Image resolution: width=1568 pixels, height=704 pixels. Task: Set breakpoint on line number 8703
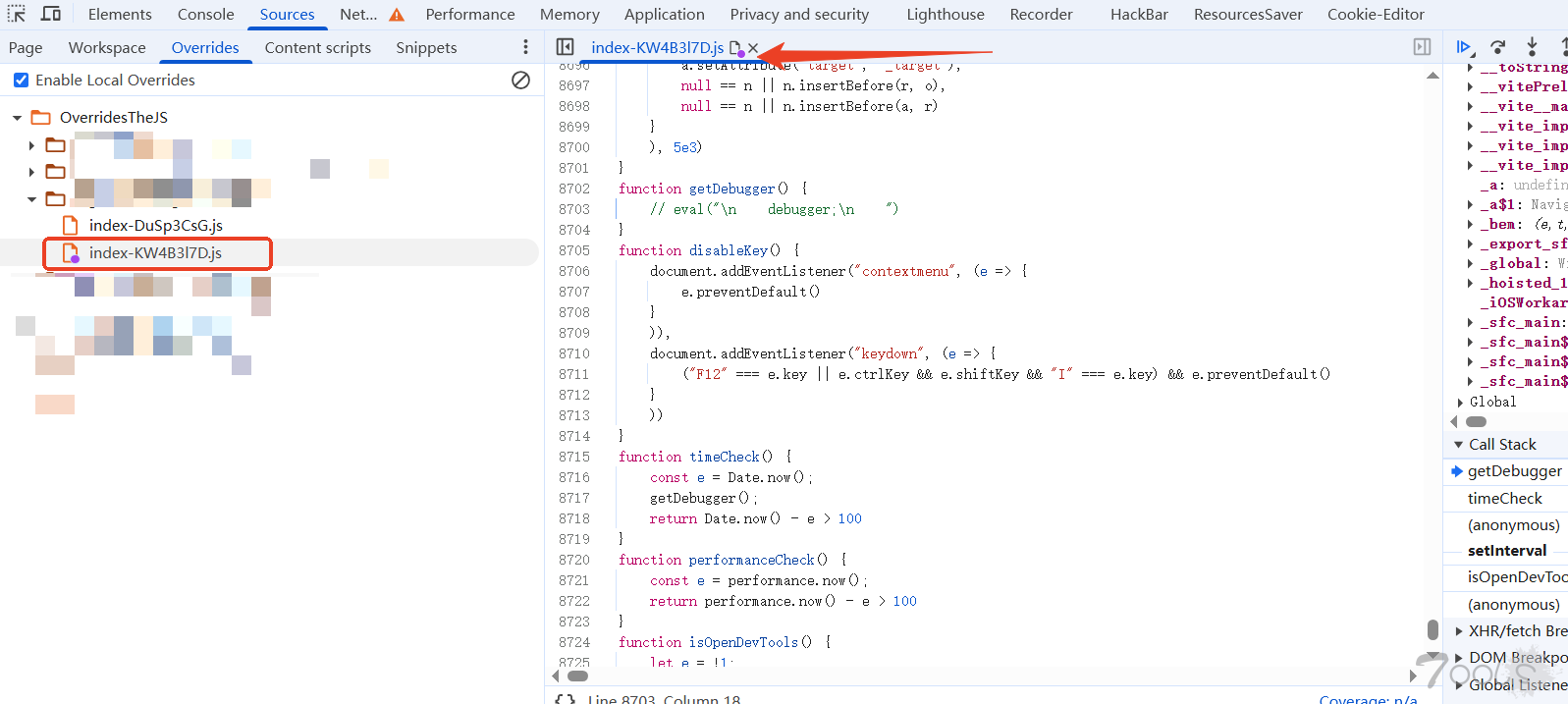coord(574,209)
